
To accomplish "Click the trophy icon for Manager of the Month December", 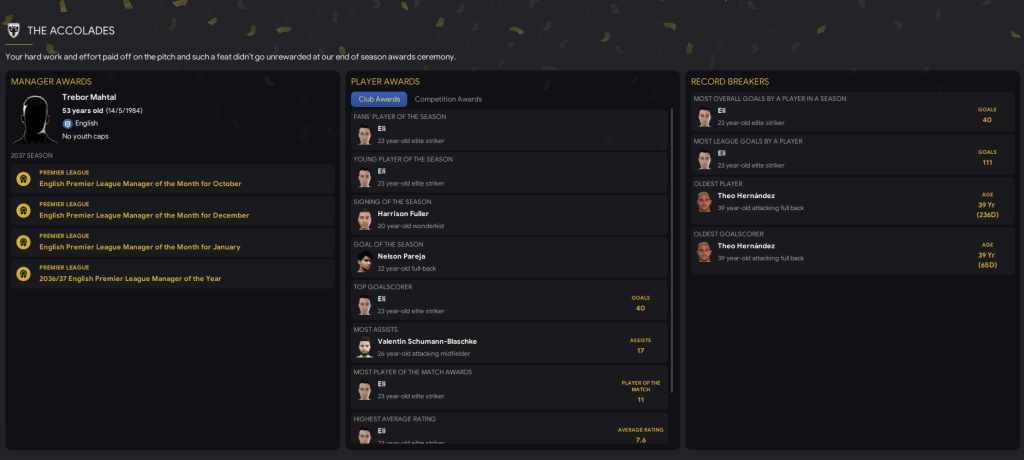I will (23, 210).
